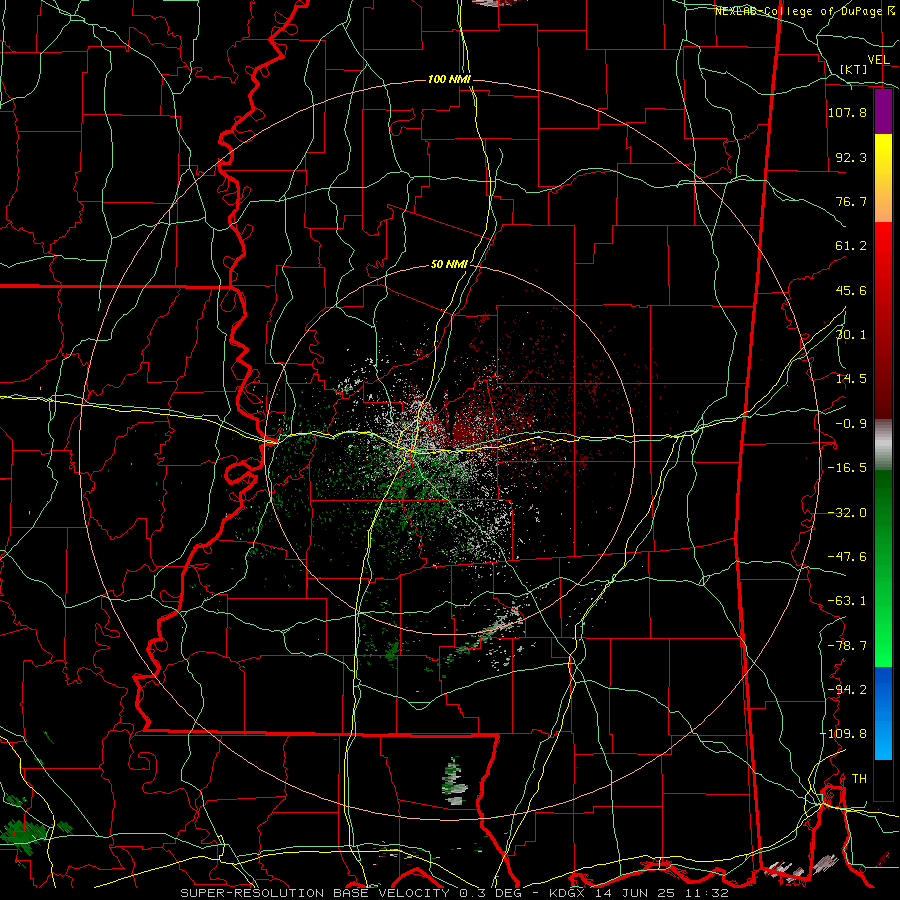Screen dimensions: 900x900
Task: Click the black TH segment of the color bar
Action: (883, 780)
